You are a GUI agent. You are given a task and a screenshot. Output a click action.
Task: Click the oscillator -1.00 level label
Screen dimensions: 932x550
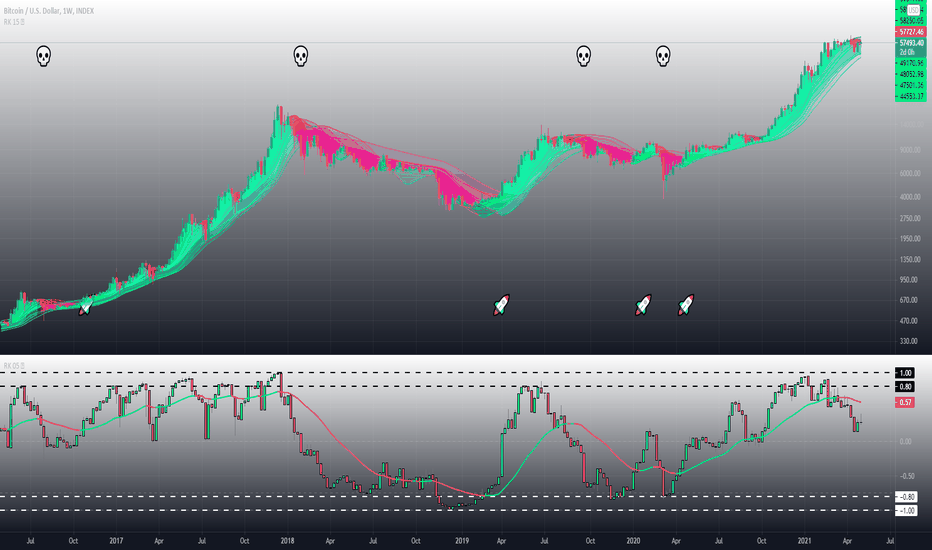(906, 511)
